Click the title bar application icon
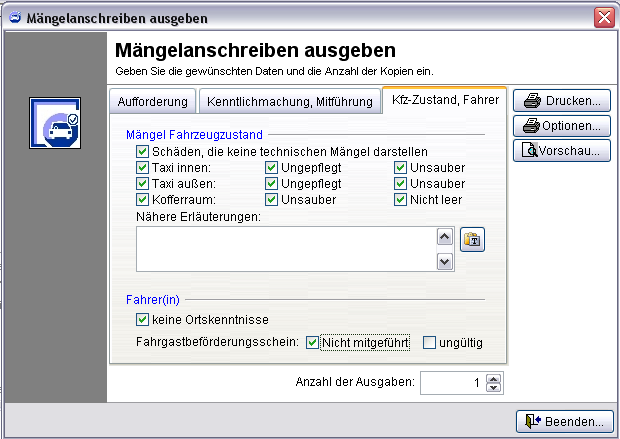The image size is (620, 439). 14,17
